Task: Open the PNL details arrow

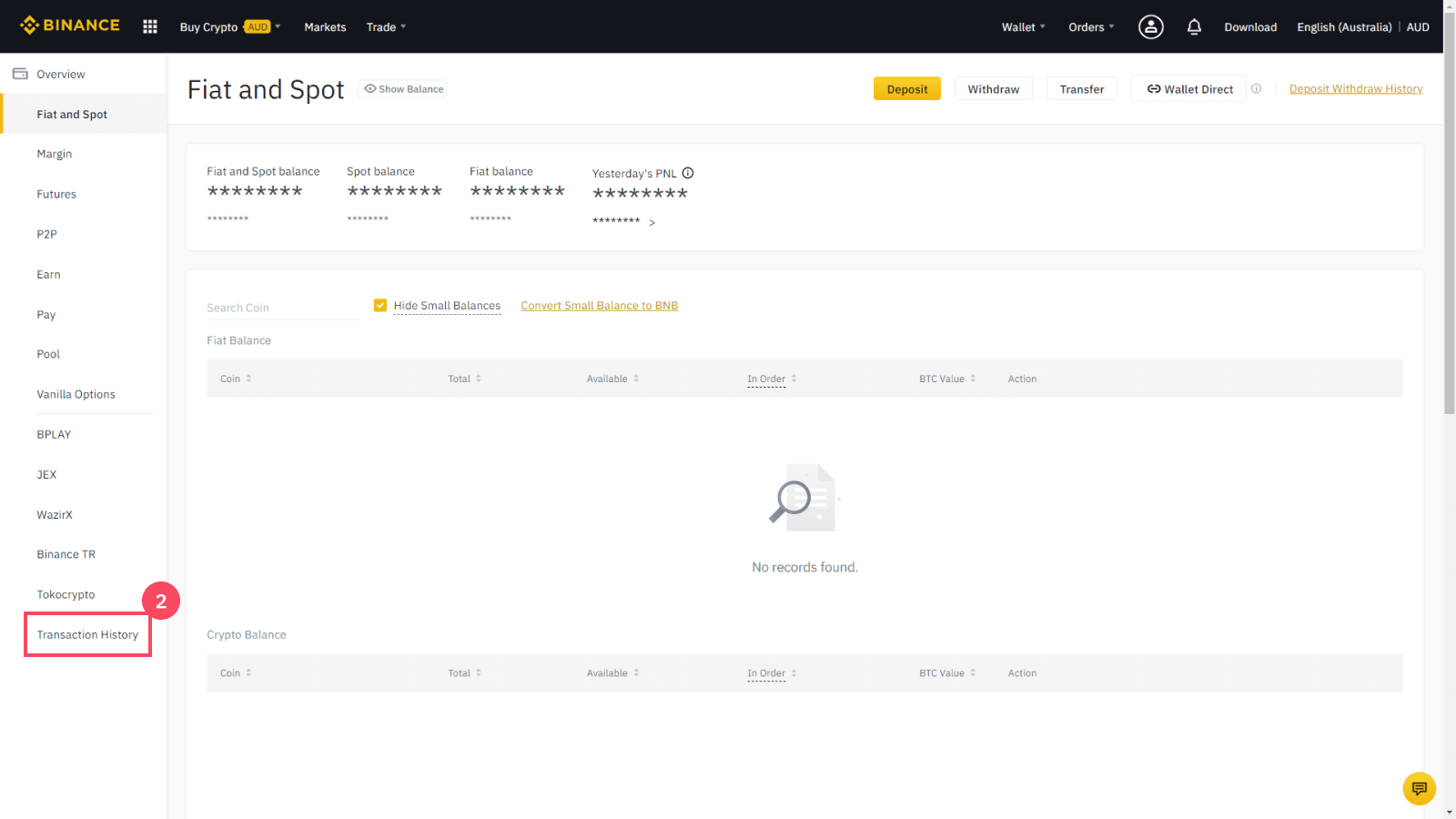Action: click(x=652, y=222)
